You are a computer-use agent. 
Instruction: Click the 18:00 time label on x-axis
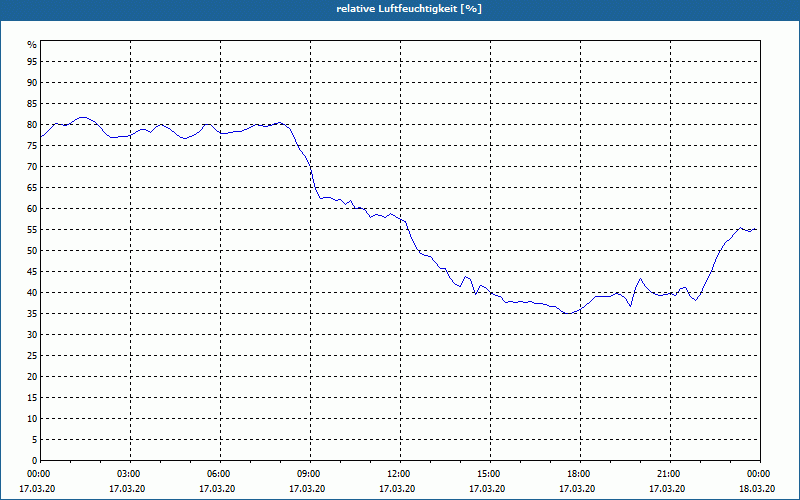[x=580, y=474]
